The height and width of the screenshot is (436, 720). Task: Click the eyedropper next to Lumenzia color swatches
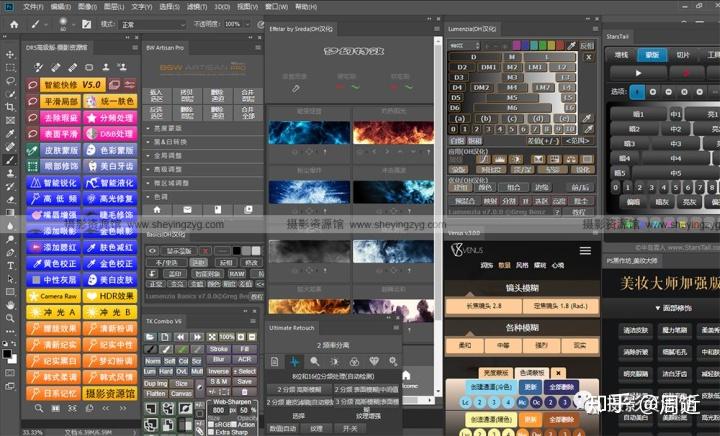click(572, 45)
